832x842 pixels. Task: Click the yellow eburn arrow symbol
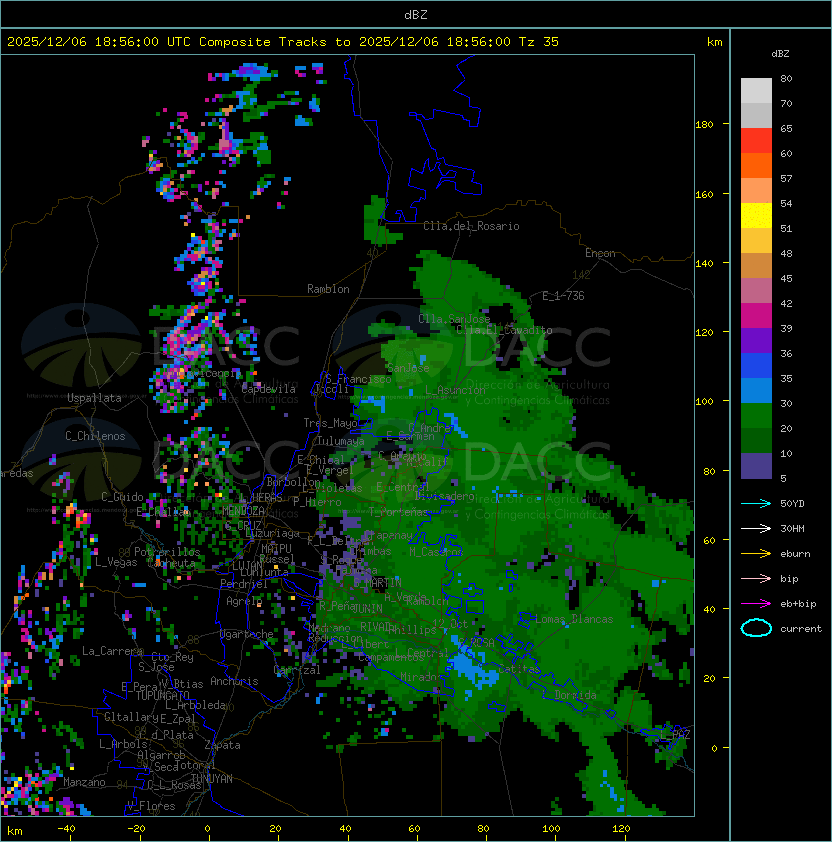pos(756,554)
